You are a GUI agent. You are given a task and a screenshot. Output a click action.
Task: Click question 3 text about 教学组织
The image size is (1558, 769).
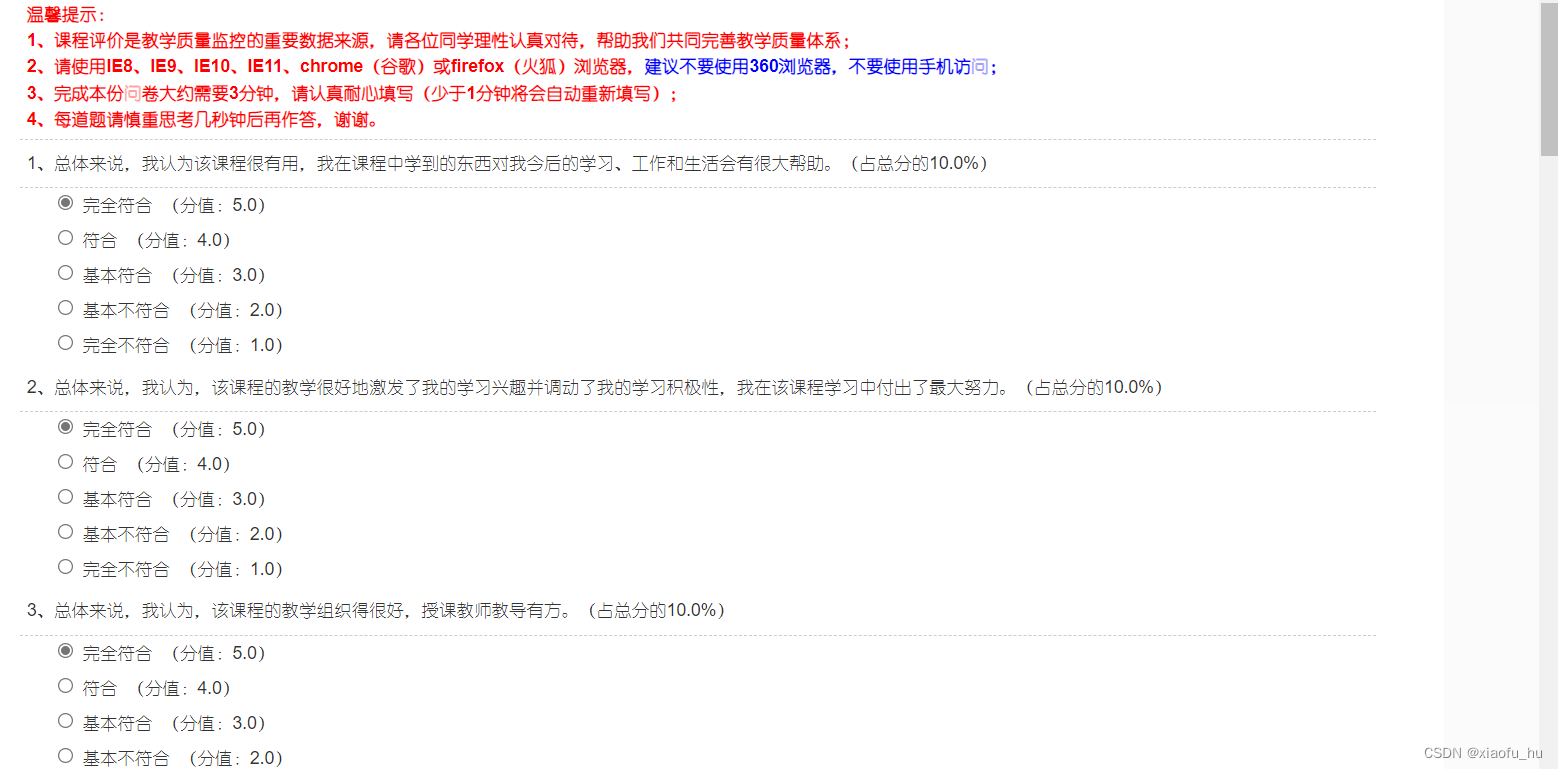(x=376, y=610)
